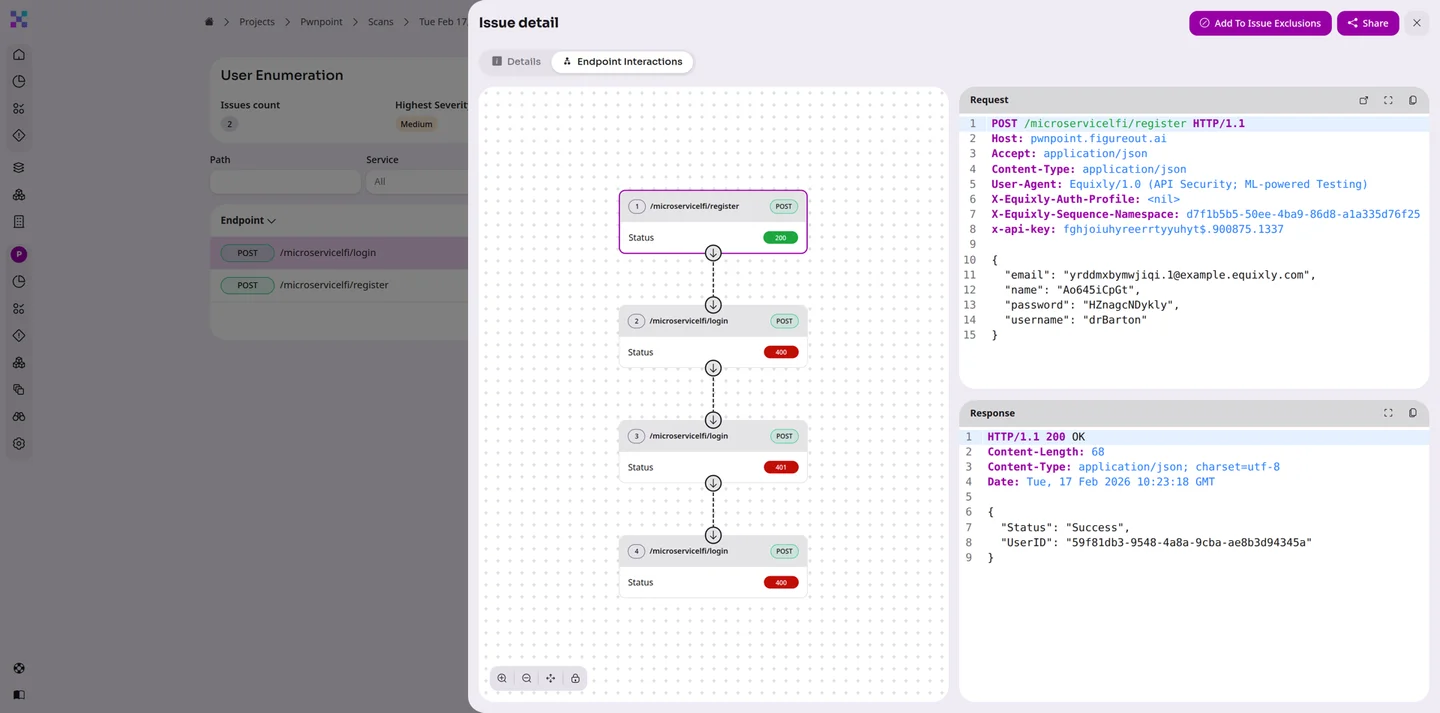Select the Endpoint Interactions tab

tap(622, 62)
